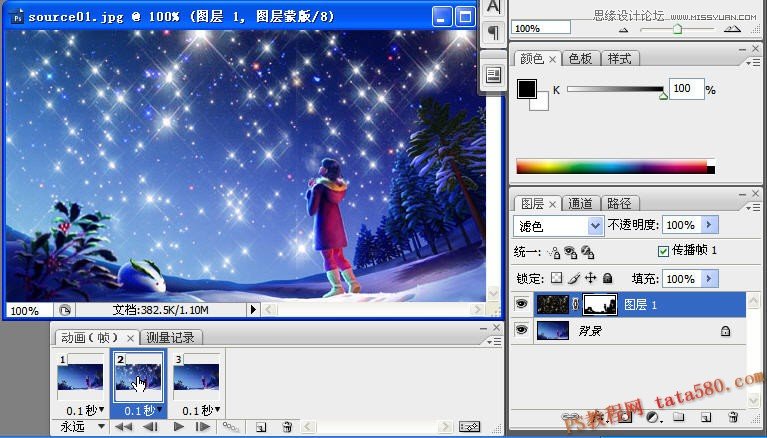Click the document zoom 100% field
Image resolution: width=767 pixels, height=438 pixels.
28,310
